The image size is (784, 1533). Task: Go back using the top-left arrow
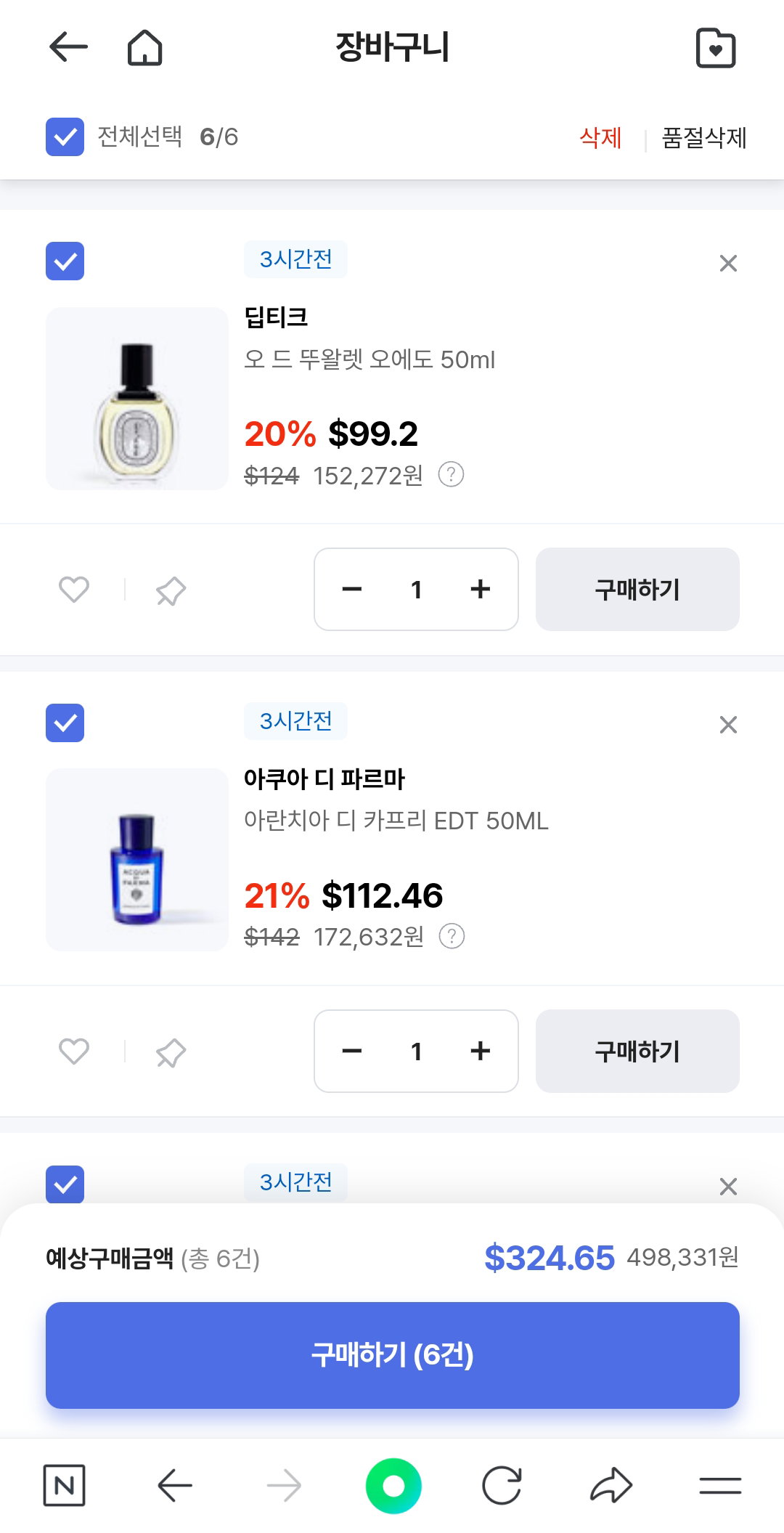coord(68,47)
